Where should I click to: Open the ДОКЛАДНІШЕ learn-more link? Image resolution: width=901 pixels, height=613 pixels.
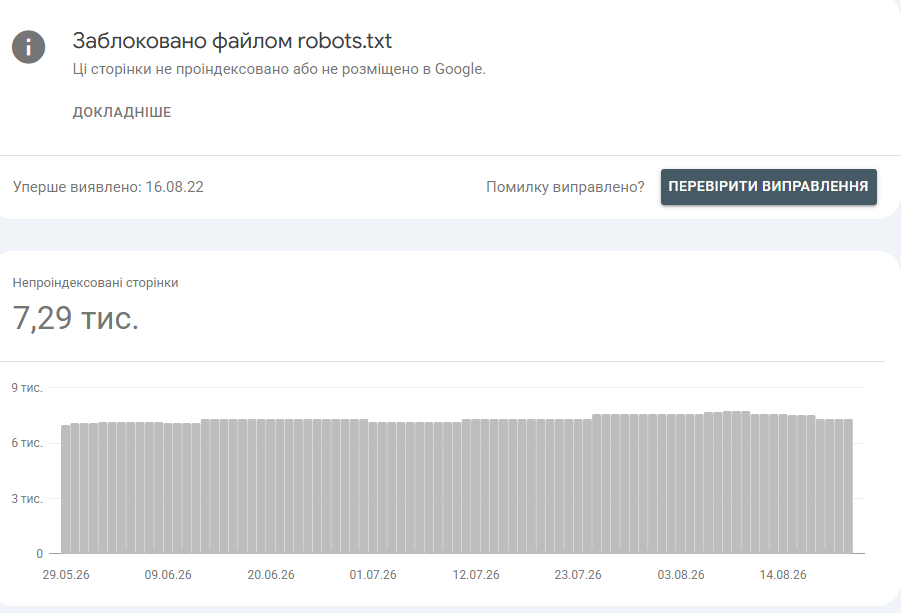click(x=122, y=112)
